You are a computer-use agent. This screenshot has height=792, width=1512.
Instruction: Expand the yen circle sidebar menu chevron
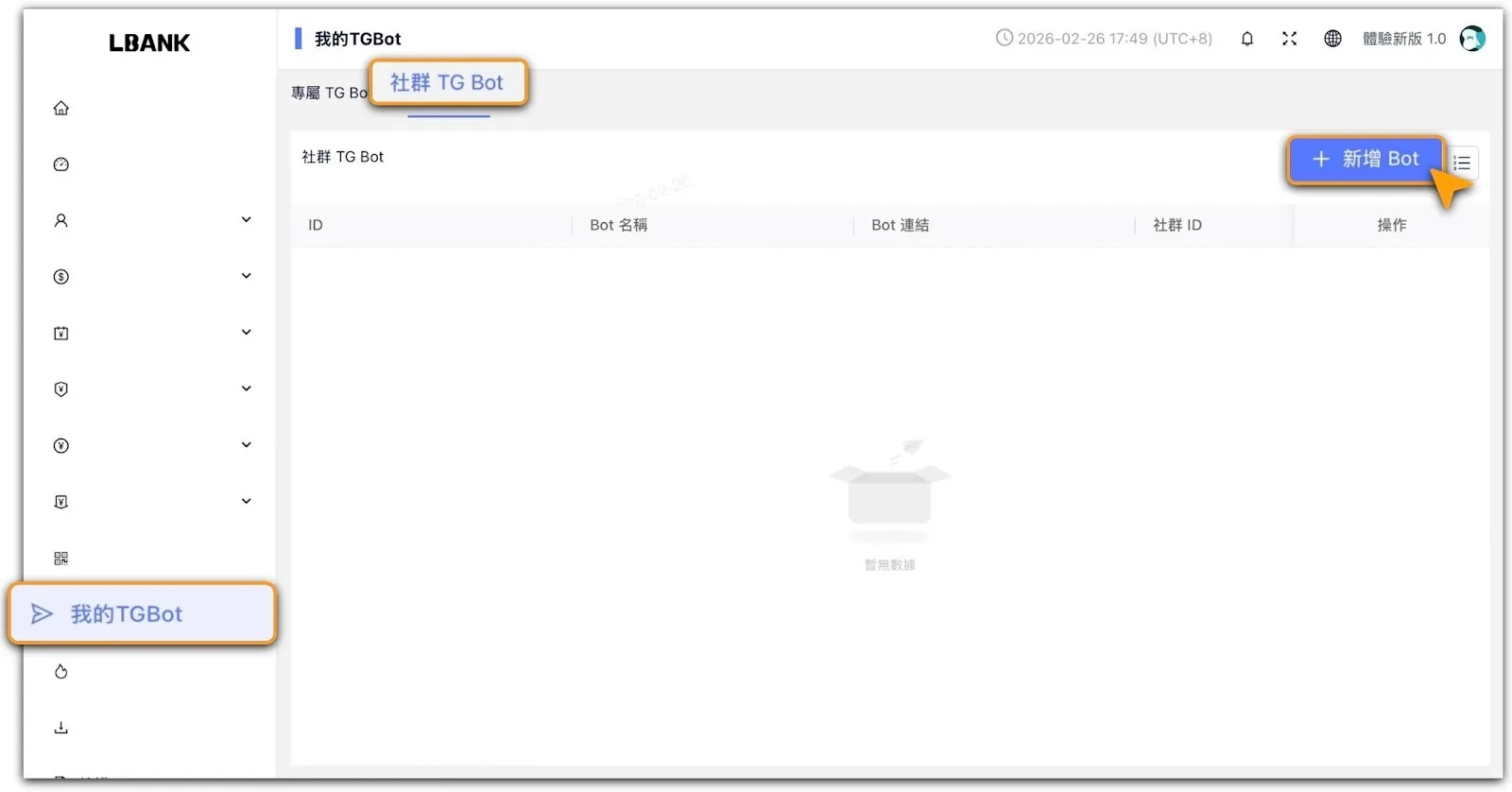246,445
